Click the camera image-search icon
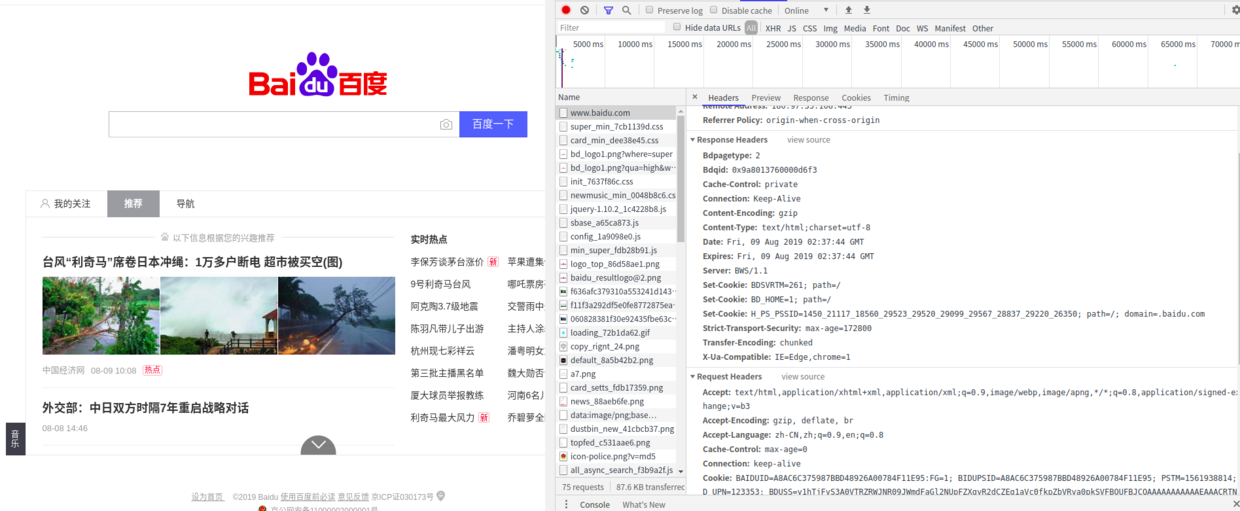Screen dimensions: 1240x511 pyautogui.click(x=446, y=124)
